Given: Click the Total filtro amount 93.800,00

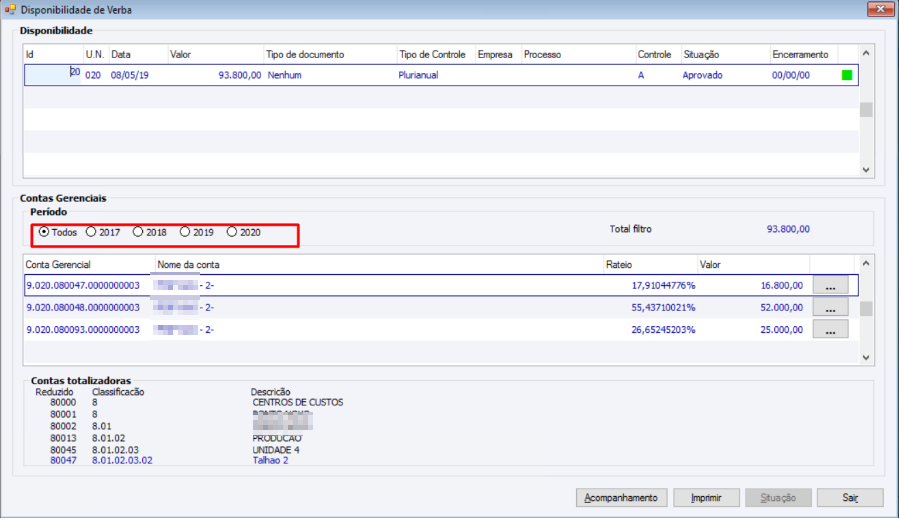Looking at the screenshot, I should [x=788, y=229].
